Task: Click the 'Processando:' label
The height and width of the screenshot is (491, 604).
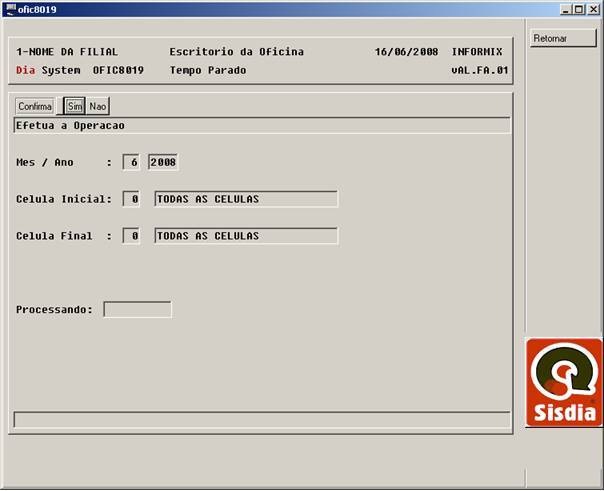Action: (54, 310)
